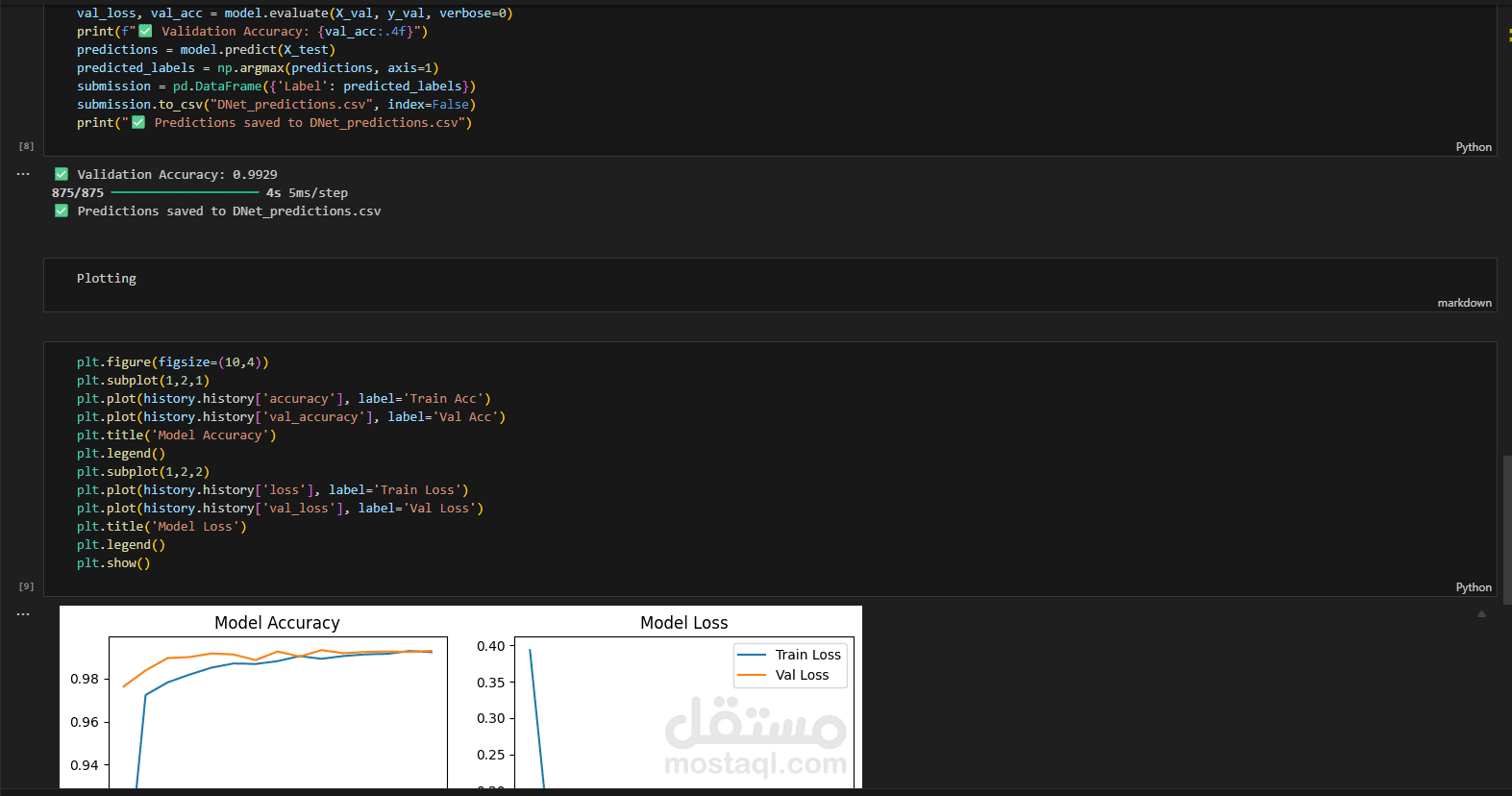The image size is (1512, 796).
Task: Place cursor on the 'plt.show()' line
Action: [x=113, y=562]
